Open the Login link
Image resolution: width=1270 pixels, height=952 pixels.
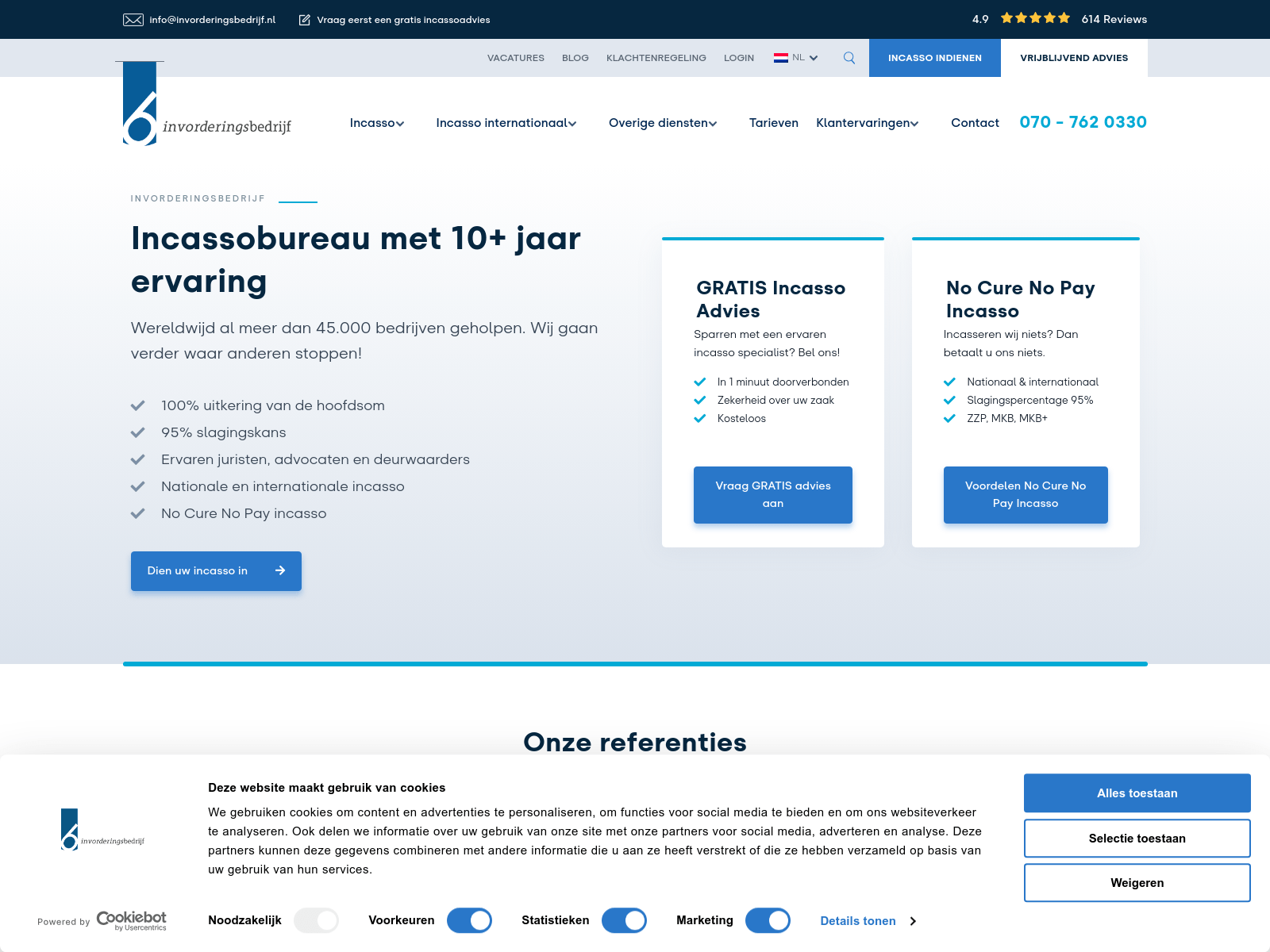[x=739, y=58]
